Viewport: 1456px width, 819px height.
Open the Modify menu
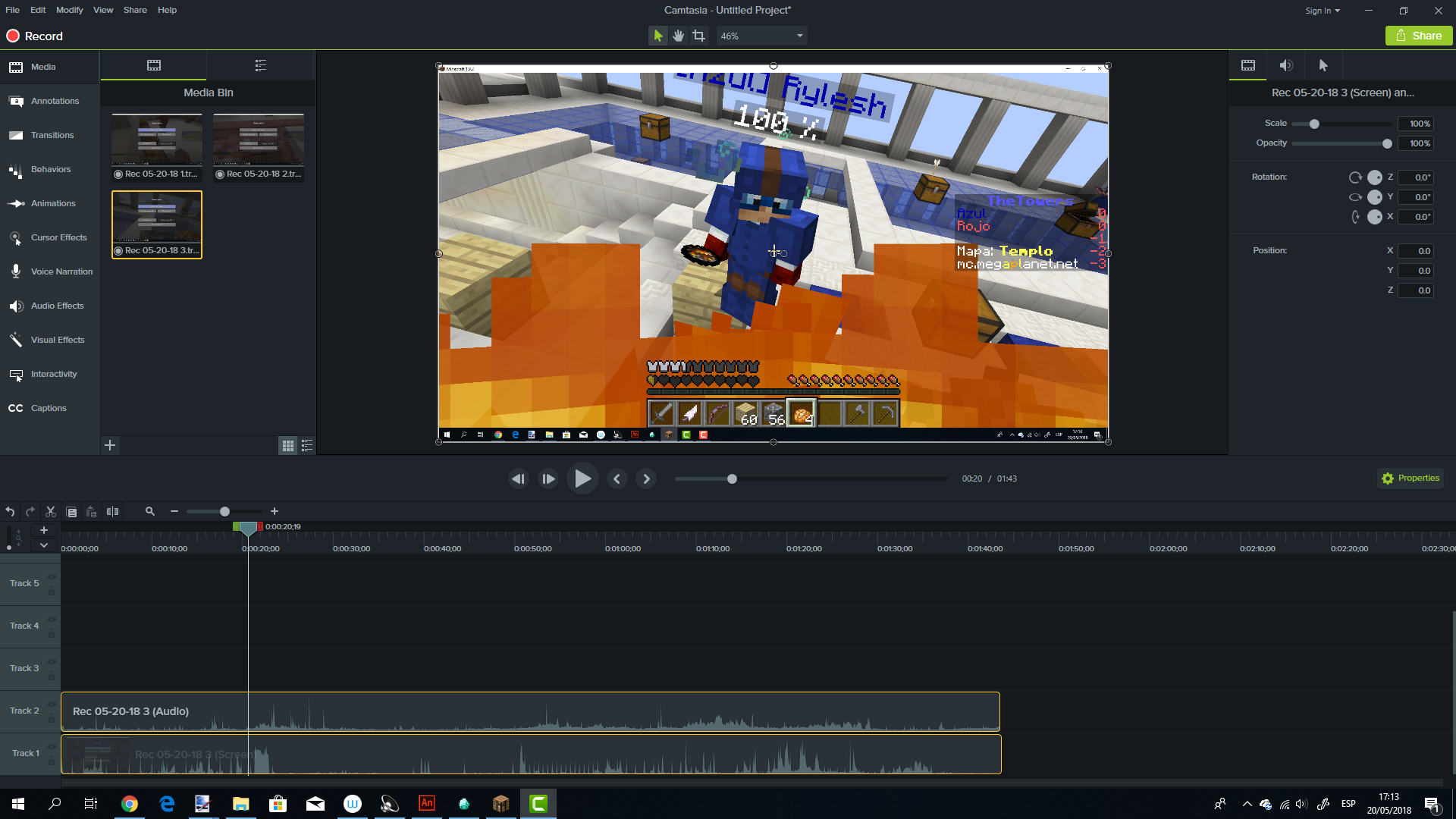(69, 10)
